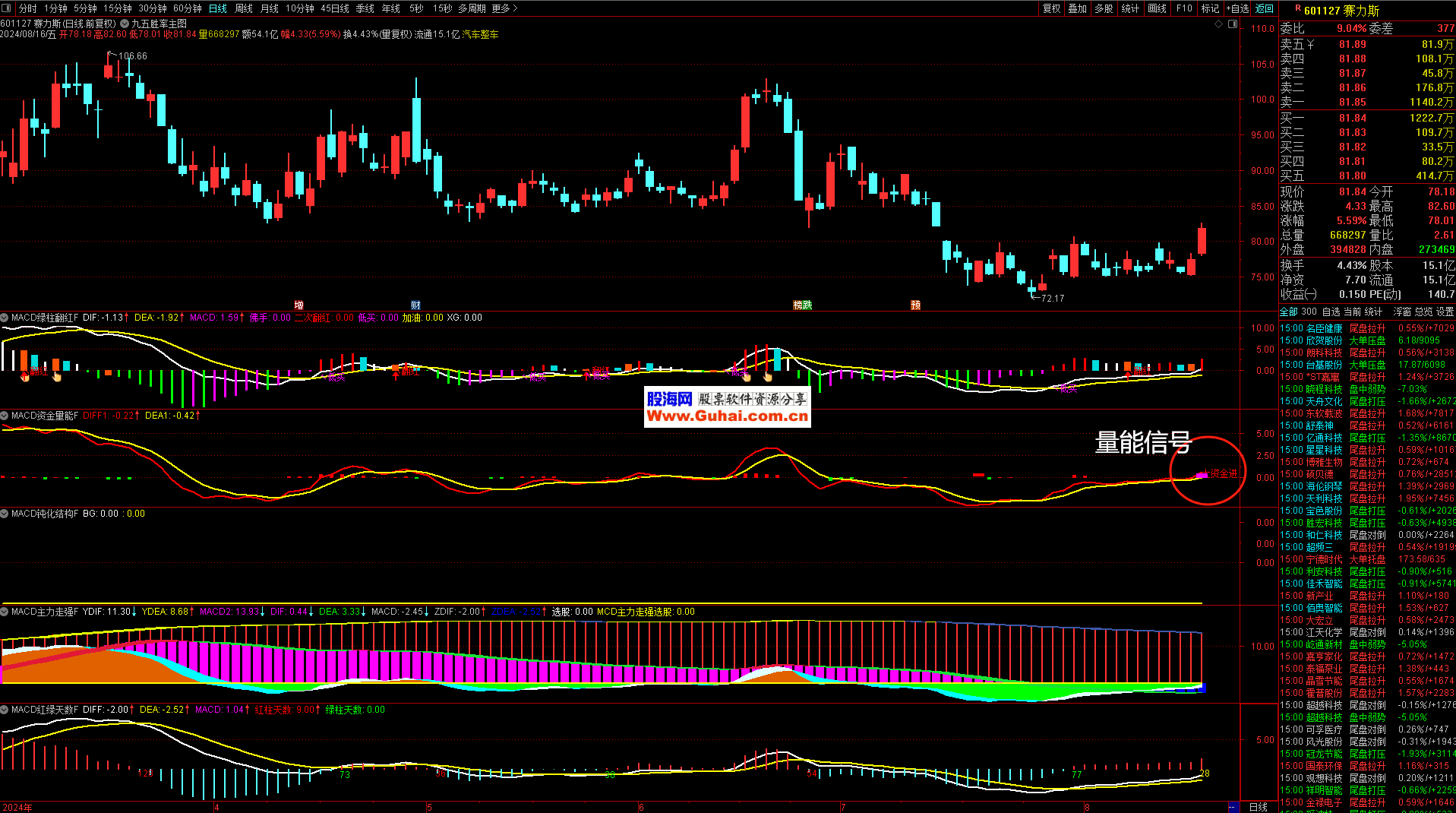Open the 设置 option in alerts panel

point(1445,312)
